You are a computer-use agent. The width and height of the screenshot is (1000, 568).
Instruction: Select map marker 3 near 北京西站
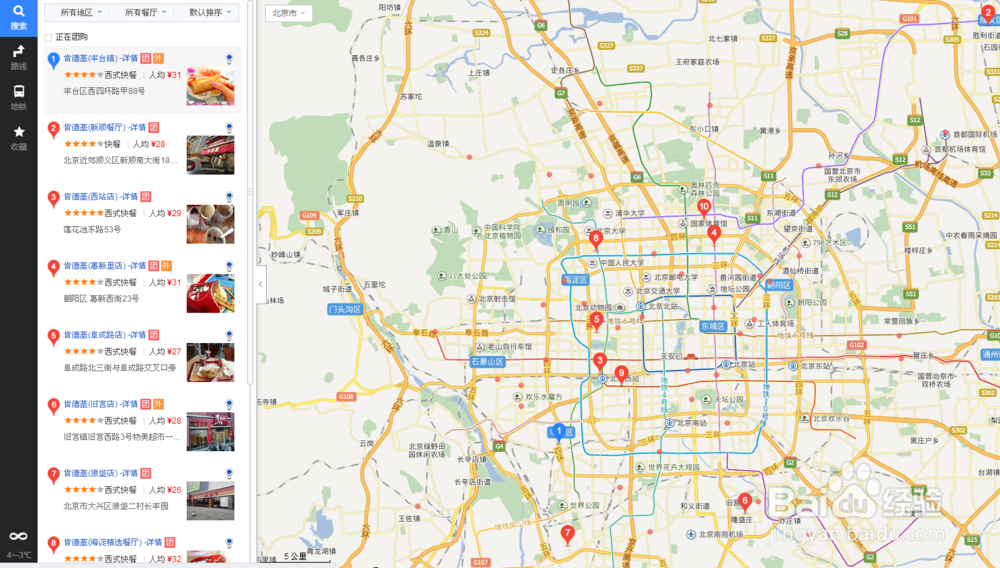599,362
